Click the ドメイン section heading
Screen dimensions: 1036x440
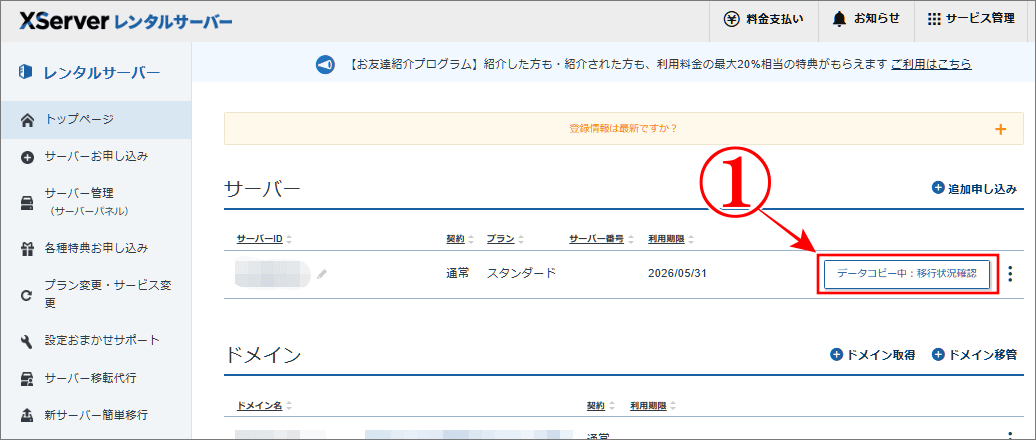click(263, 355)
